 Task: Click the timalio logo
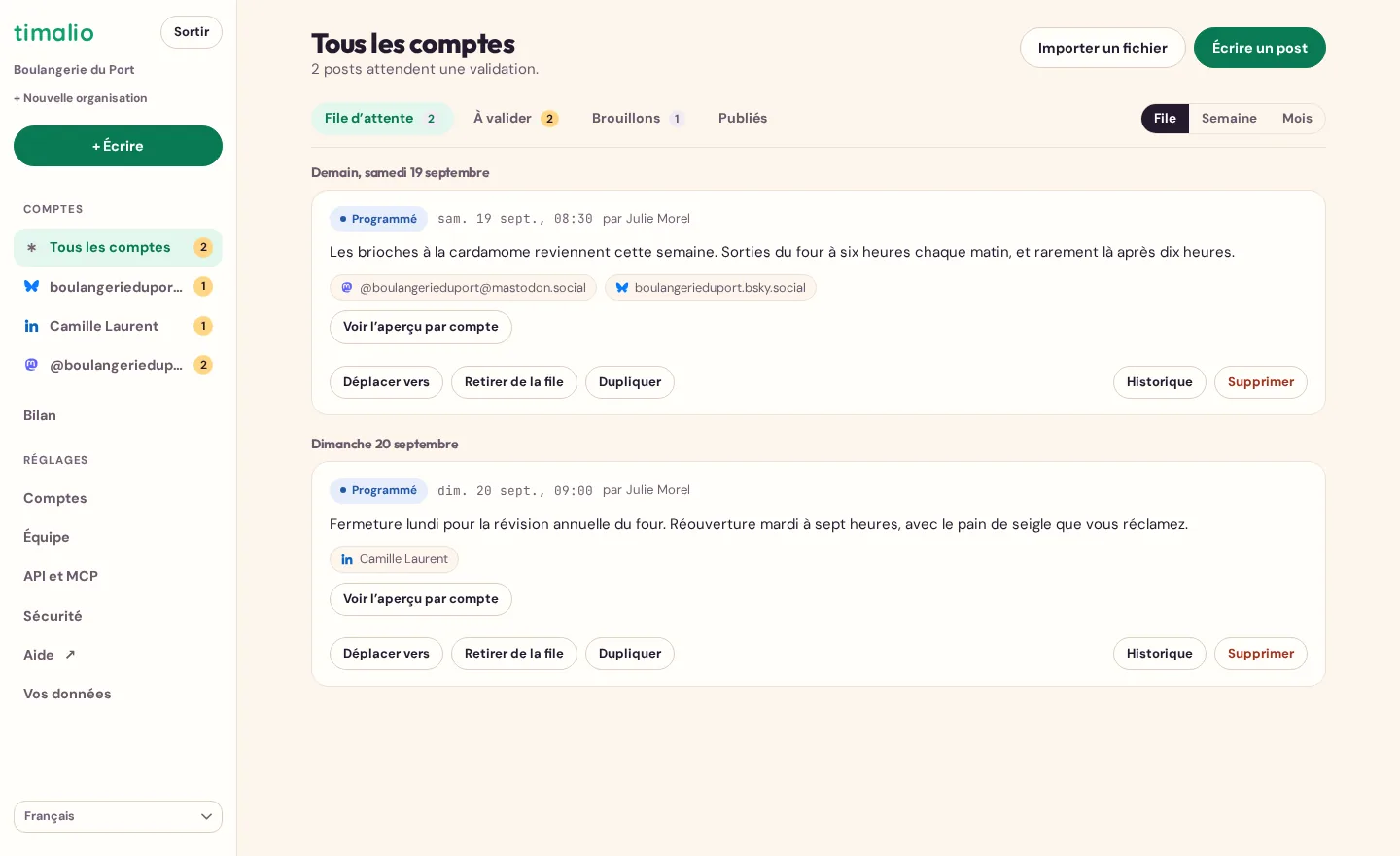pyautogui.click(x=53, y=32)
